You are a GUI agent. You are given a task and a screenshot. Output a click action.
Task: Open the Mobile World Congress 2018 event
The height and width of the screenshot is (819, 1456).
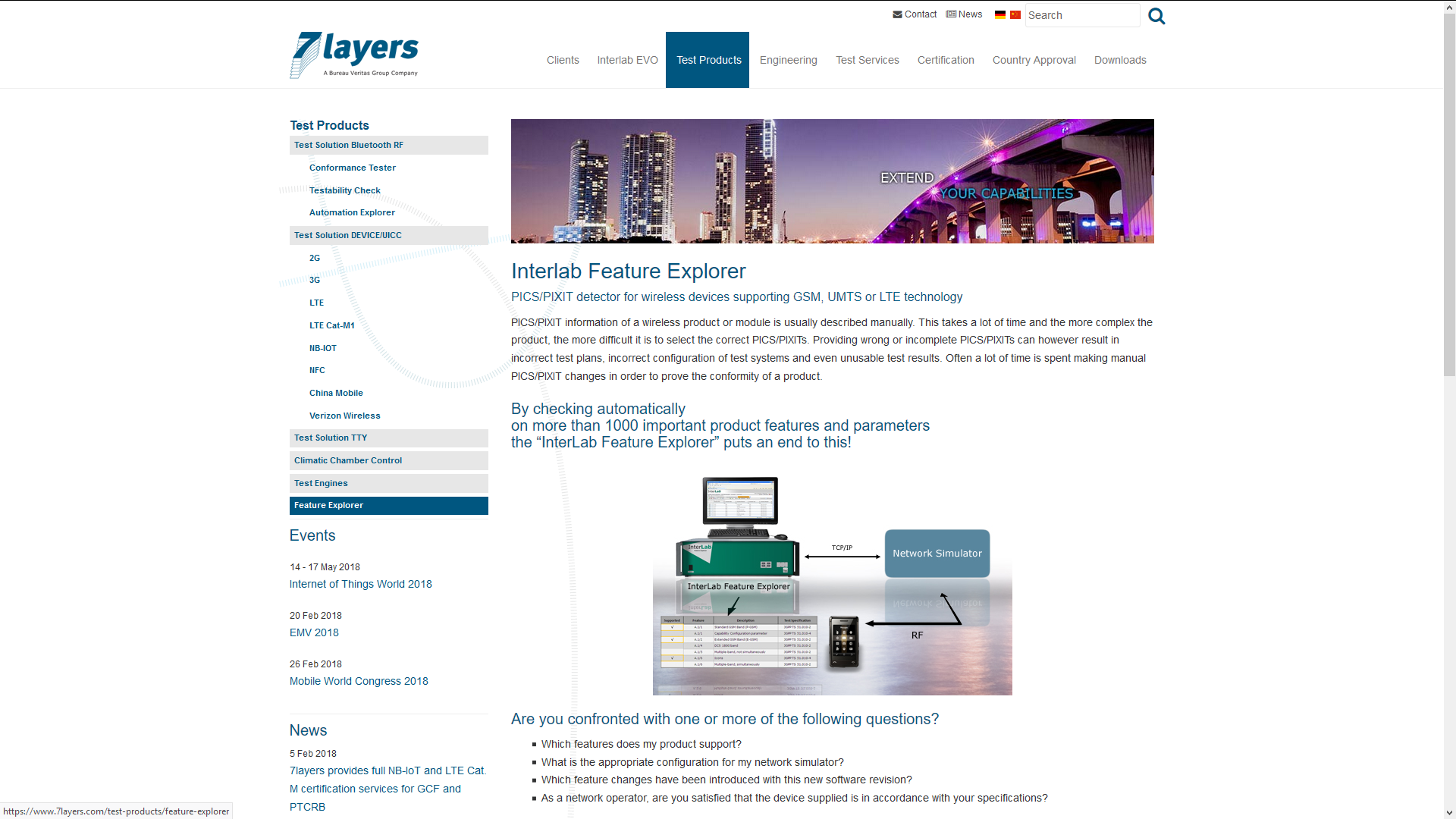click(x=359, y=681)
